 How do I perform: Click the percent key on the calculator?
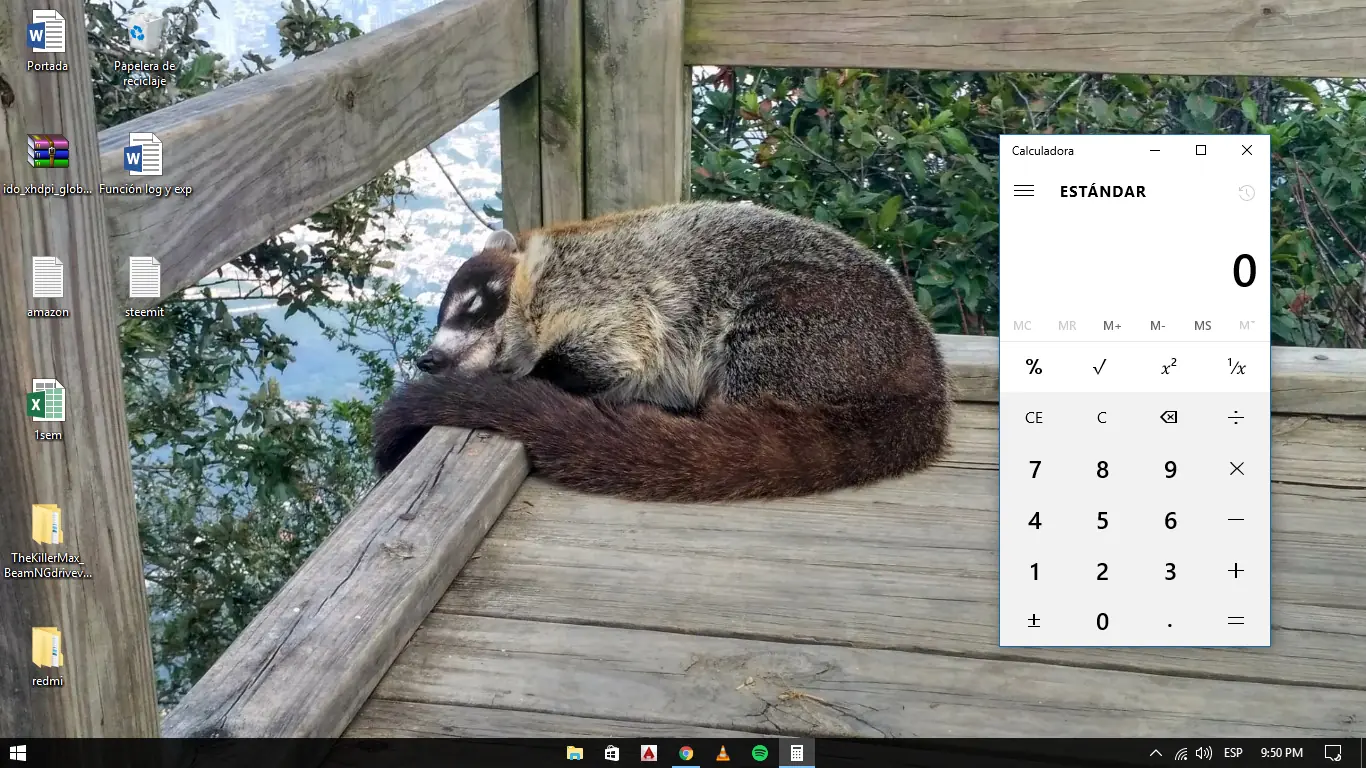1034,367
